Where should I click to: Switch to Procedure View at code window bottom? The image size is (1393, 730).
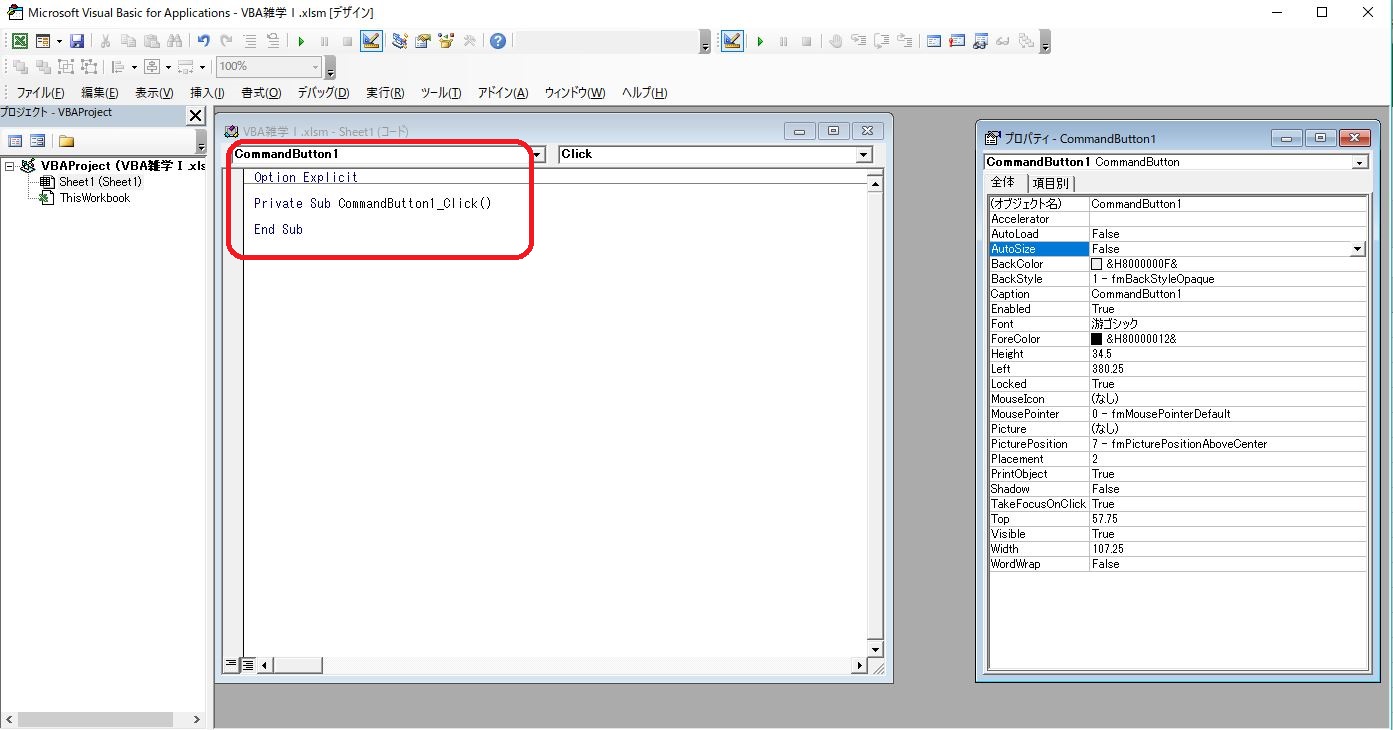pyautogui.click(x=231, y=664)
